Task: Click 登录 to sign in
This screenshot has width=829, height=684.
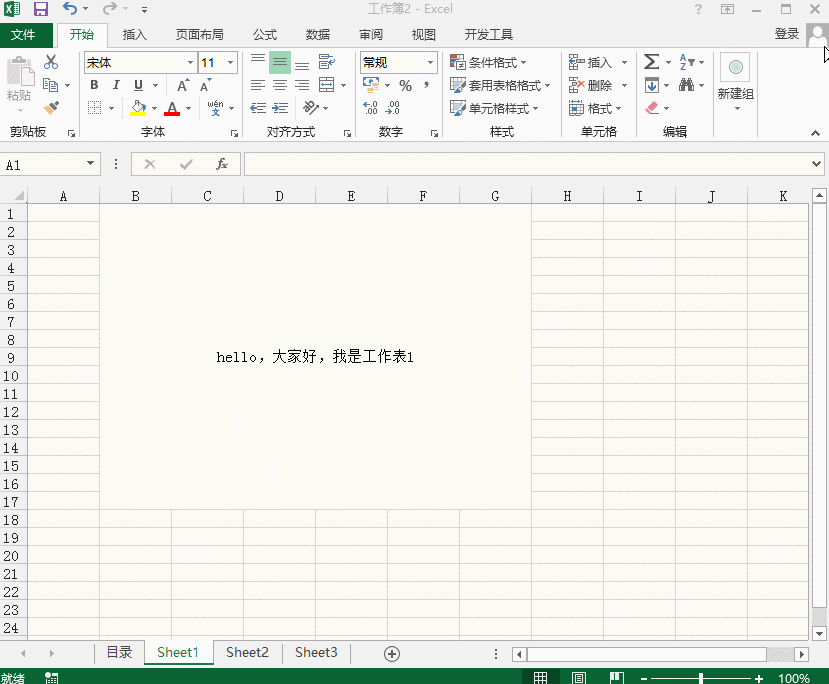Action: (787, 34)
